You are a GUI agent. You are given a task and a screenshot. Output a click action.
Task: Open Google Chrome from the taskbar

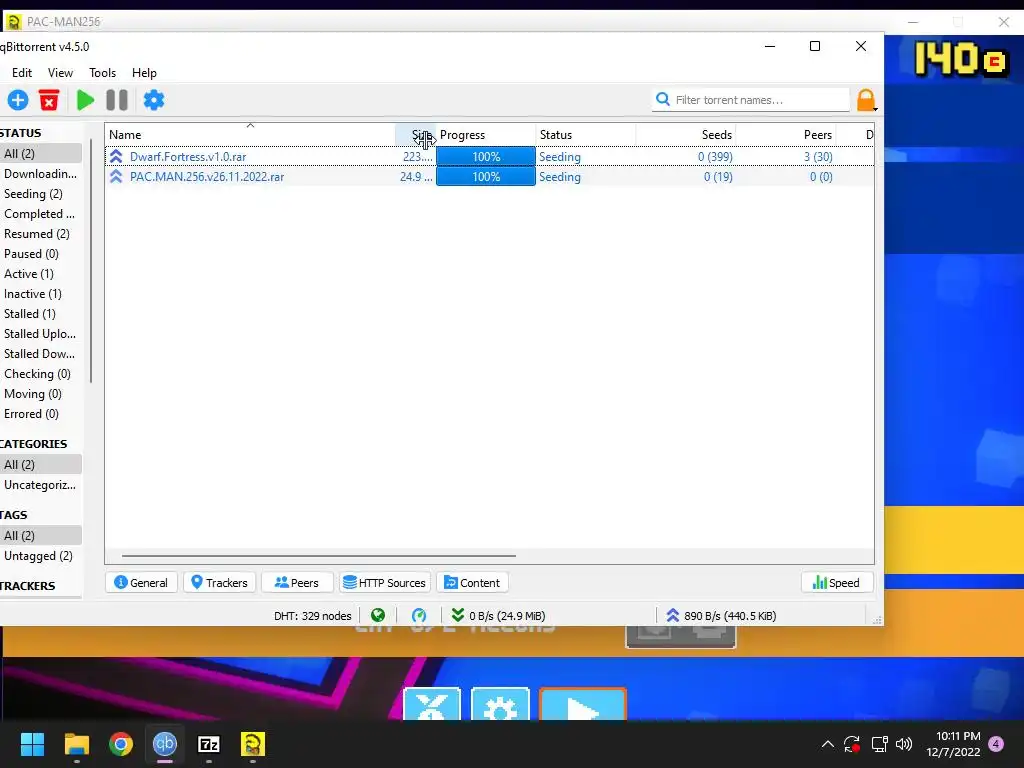coord(121,744)
